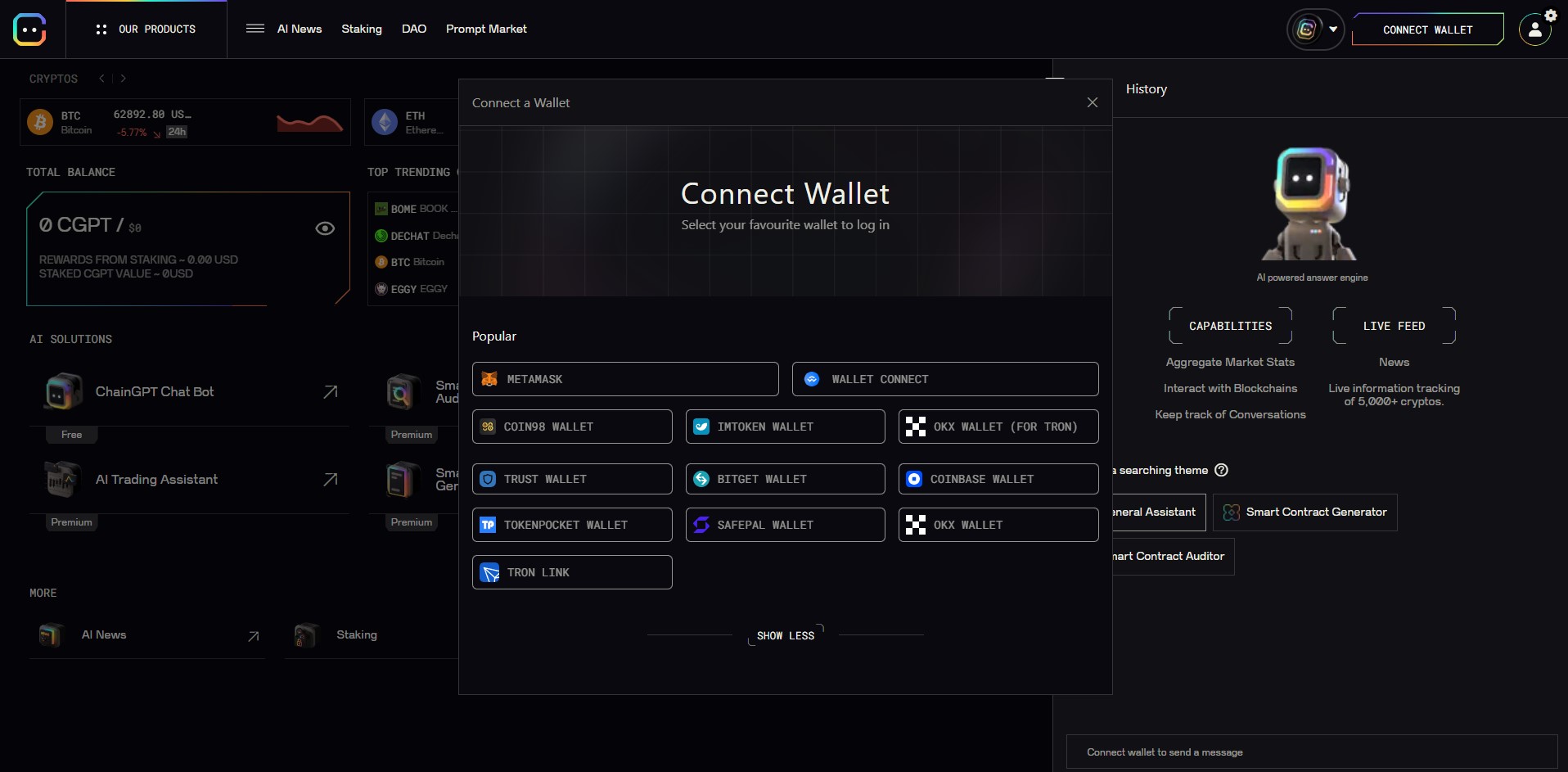
Task: Click EGGY in top trending list
Action: tap(412, 289)
